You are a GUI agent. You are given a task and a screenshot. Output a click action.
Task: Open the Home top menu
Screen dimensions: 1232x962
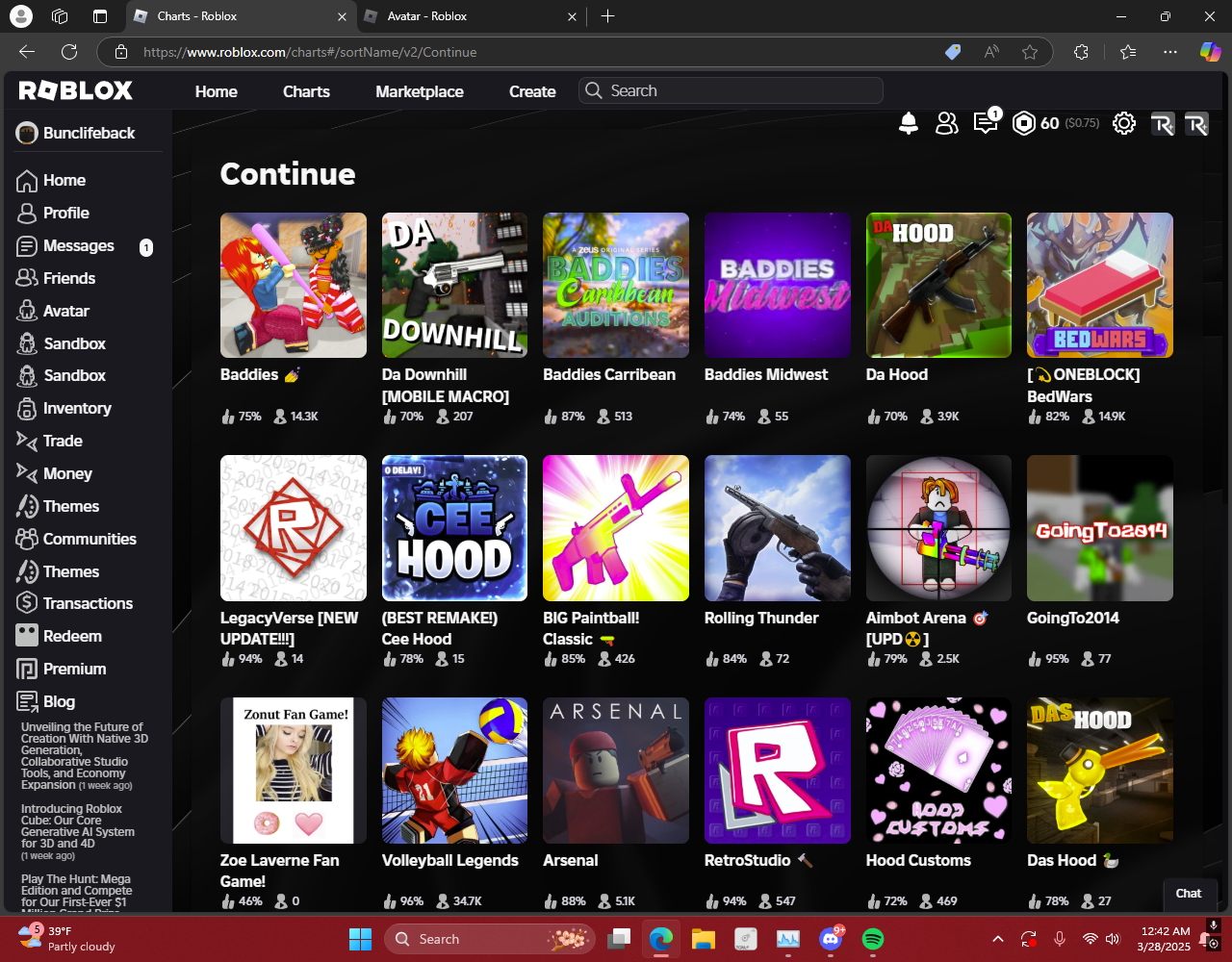216,91
